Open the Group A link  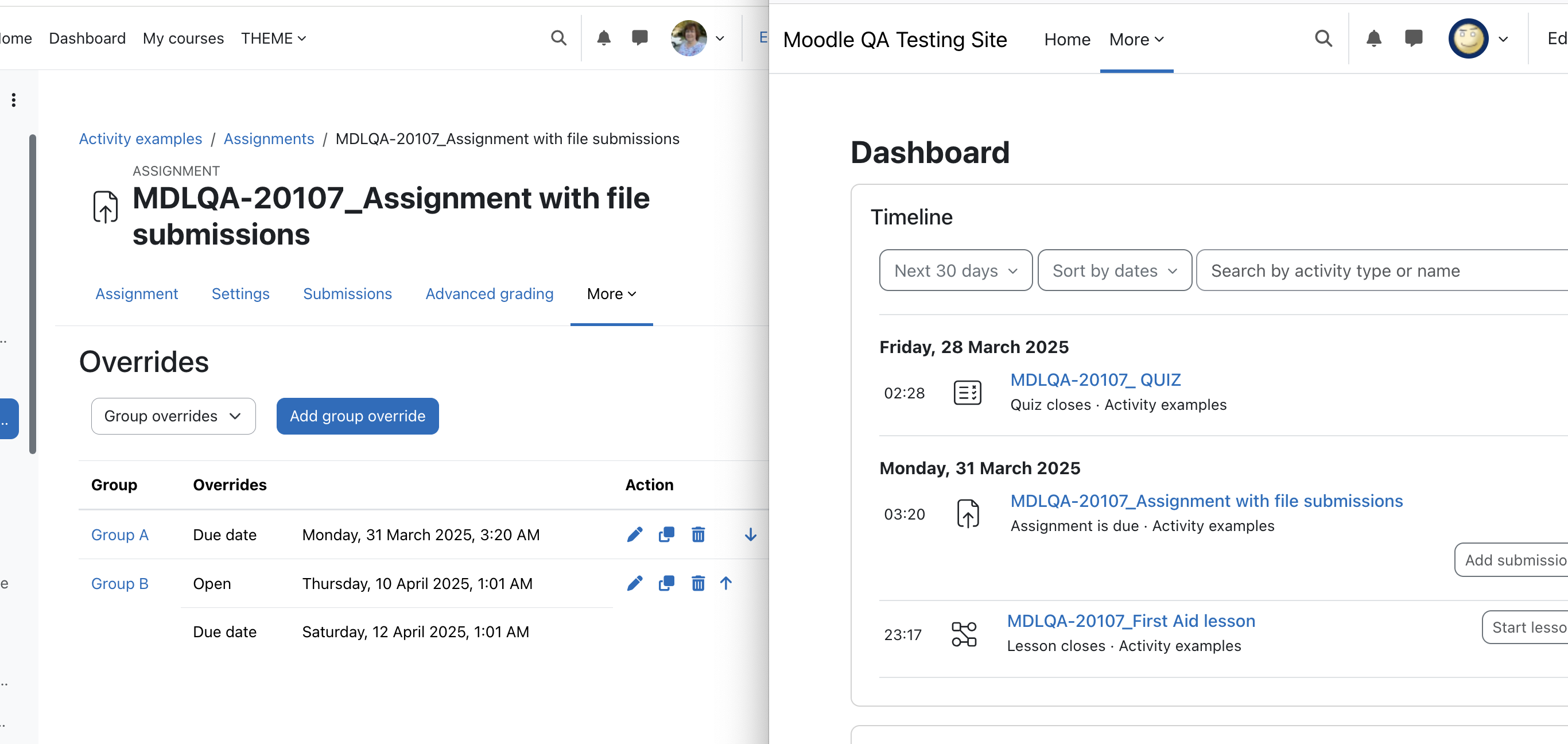[x=119, y=534]
